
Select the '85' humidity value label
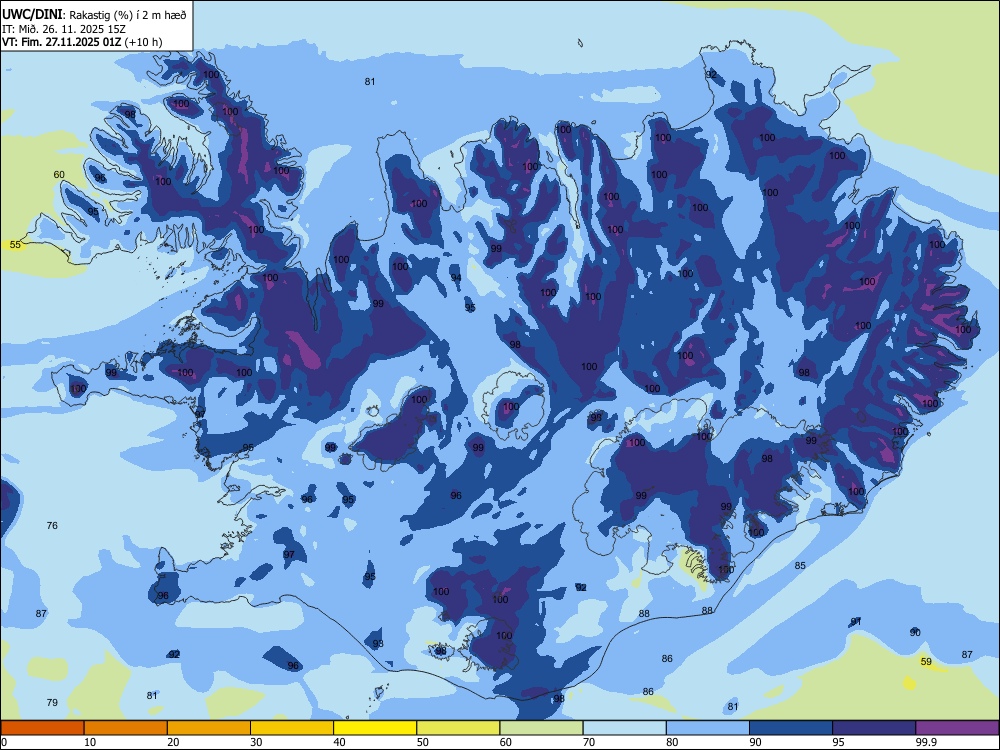point(800,565)
